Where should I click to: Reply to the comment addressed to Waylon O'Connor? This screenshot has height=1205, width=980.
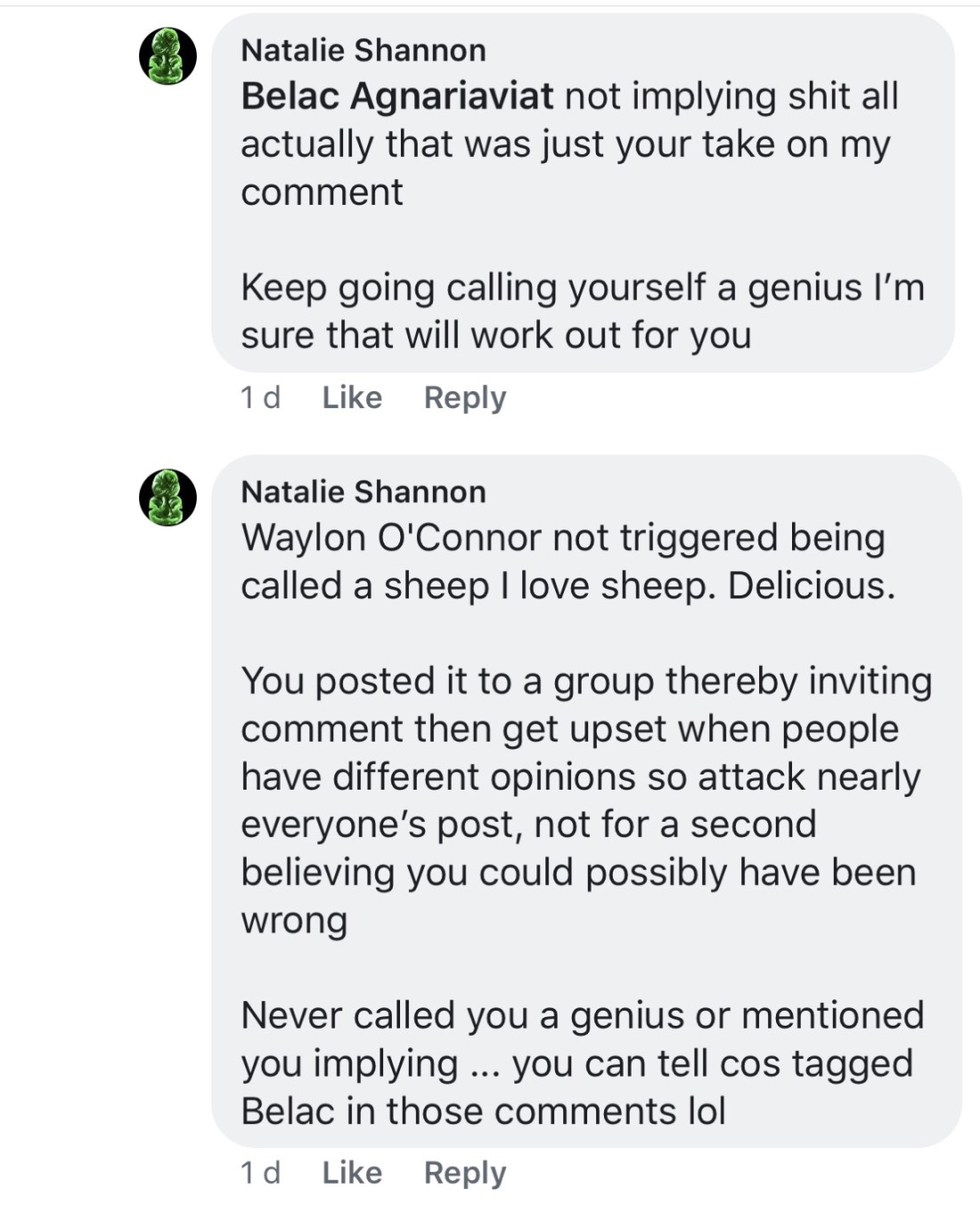[x=464, y=1173]
